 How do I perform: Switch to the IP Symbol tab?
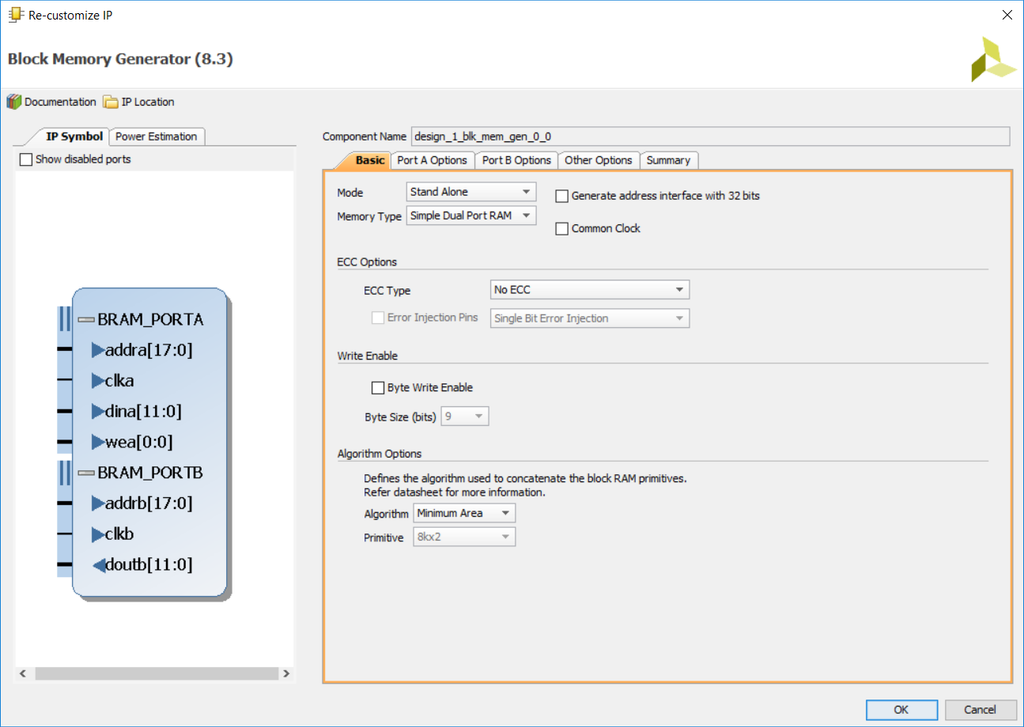pos(74,137)
